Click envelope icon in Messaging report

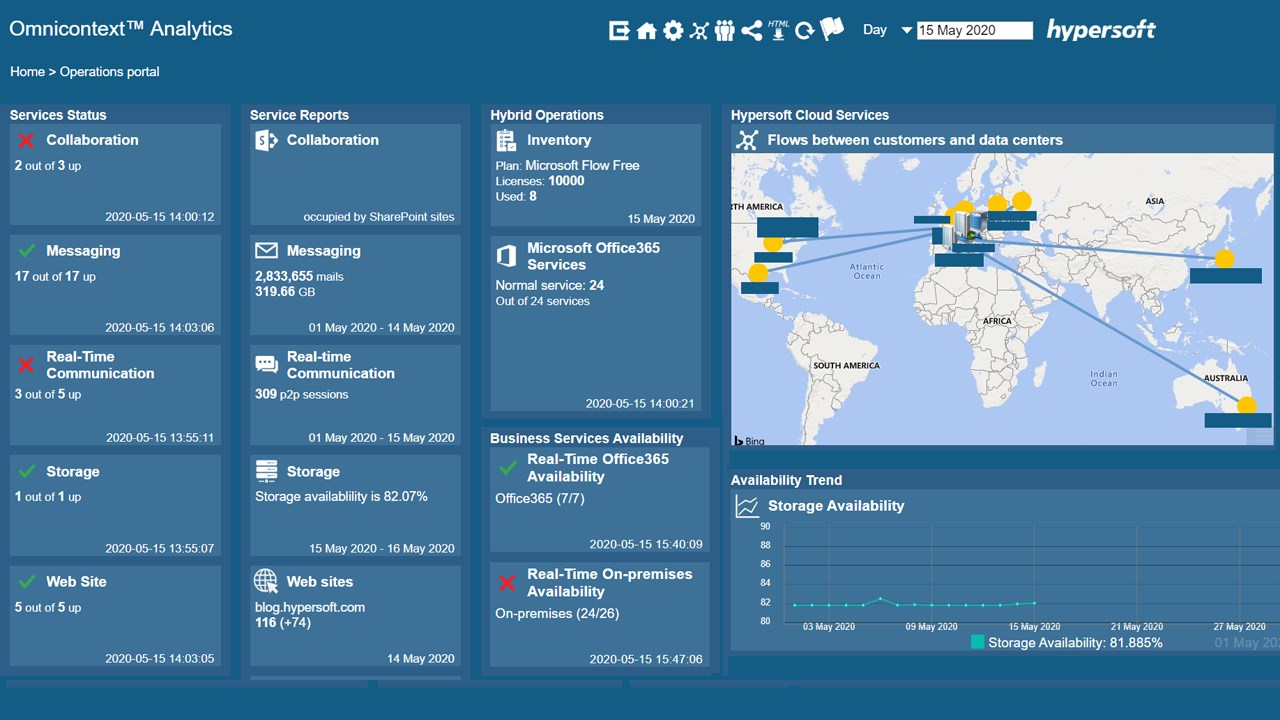click(x=266, y=250)
